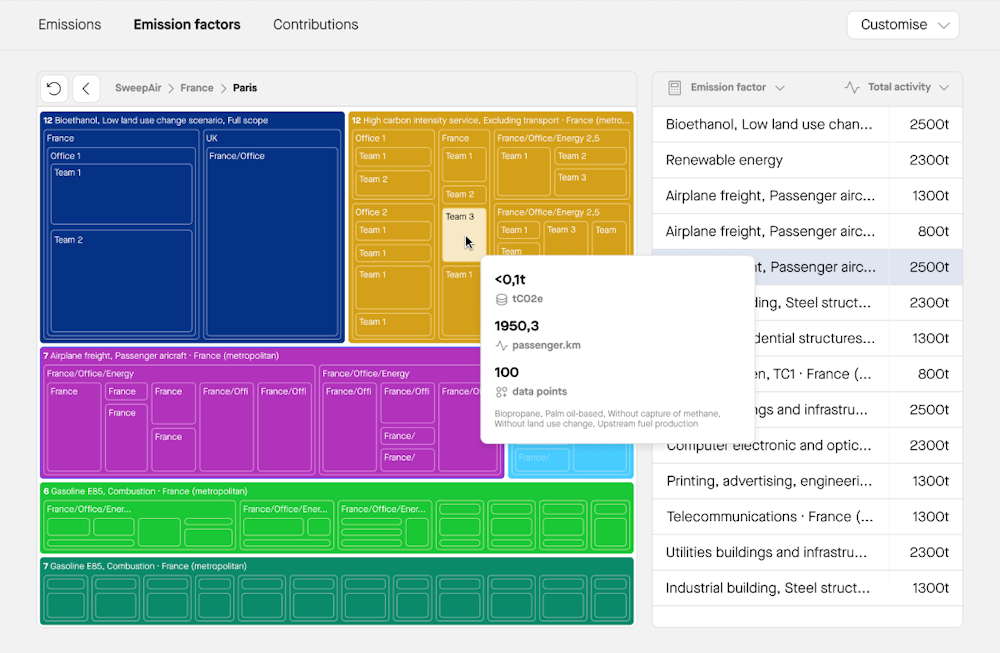
Task: Click the back arrow navigation icon
Action: point(86,88)
